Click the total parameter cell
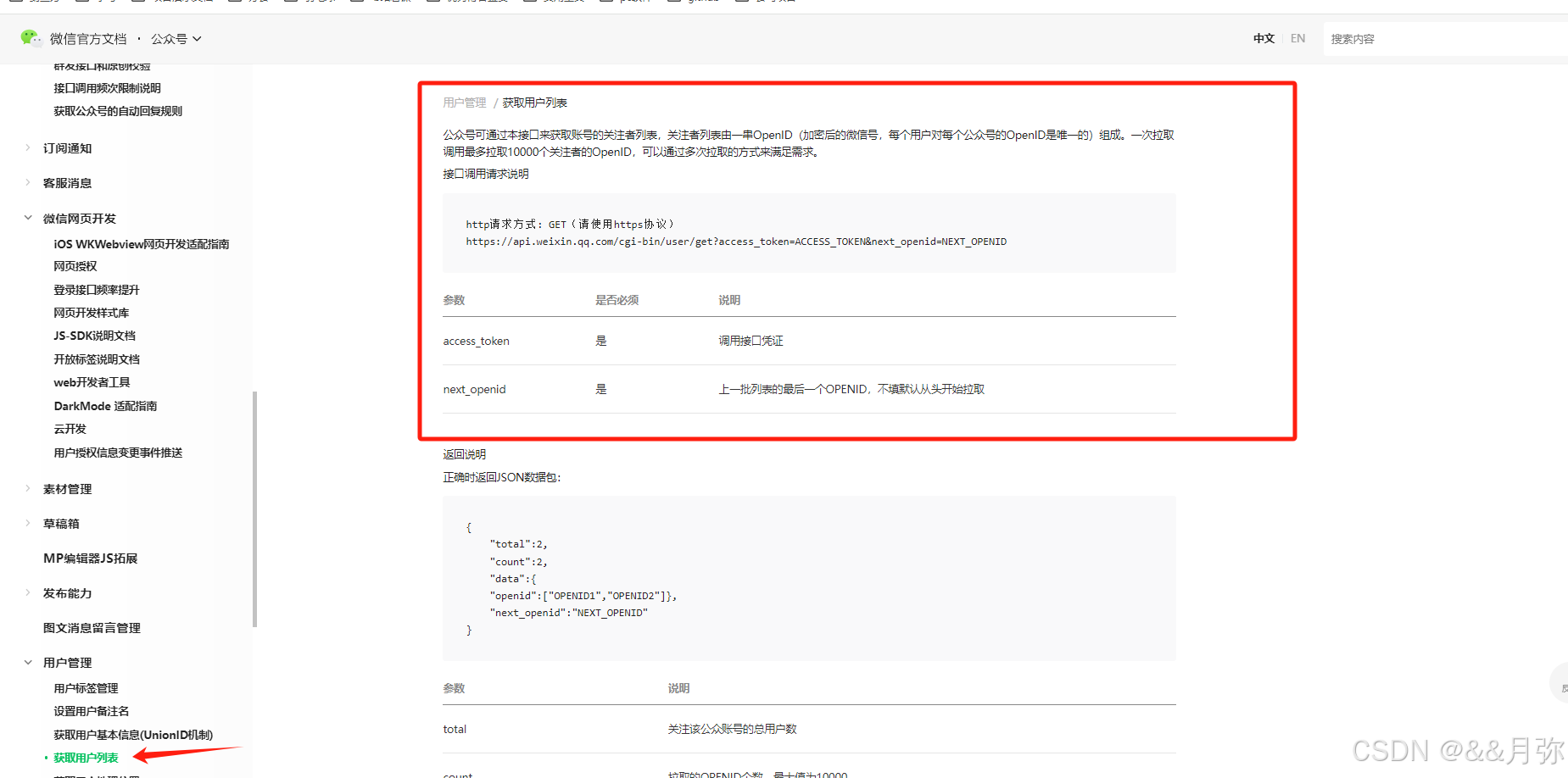Image resolution: width=1568 pixels, height=778 pixels. click(455, 729)
